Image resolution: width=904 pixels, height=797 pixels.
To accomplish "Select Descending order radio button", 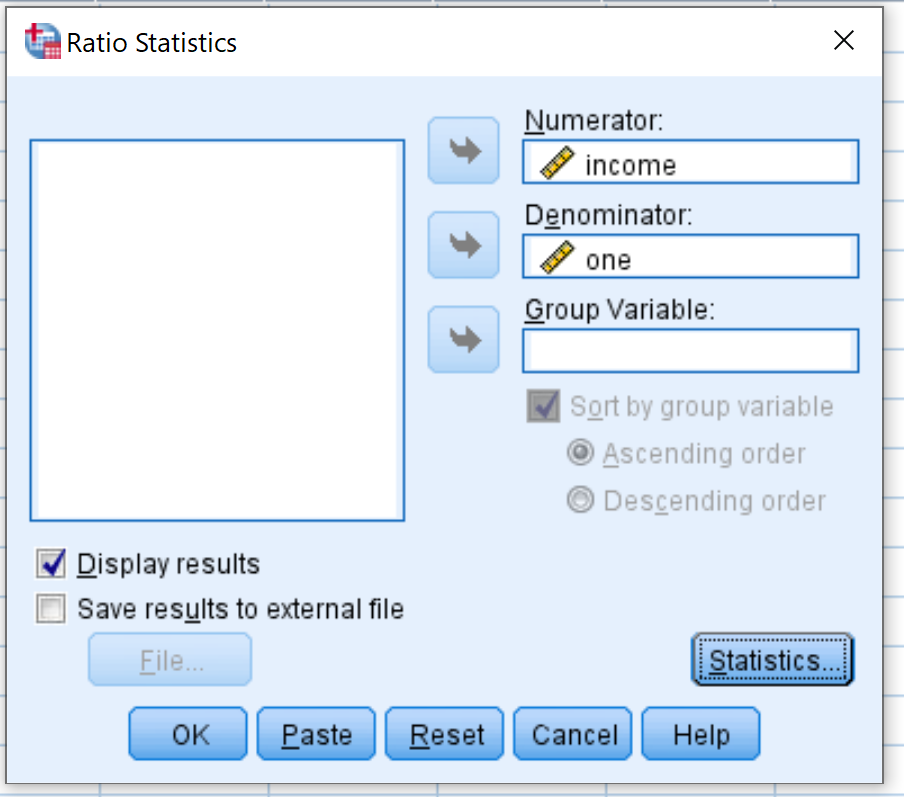I will (x=580, y=500).
